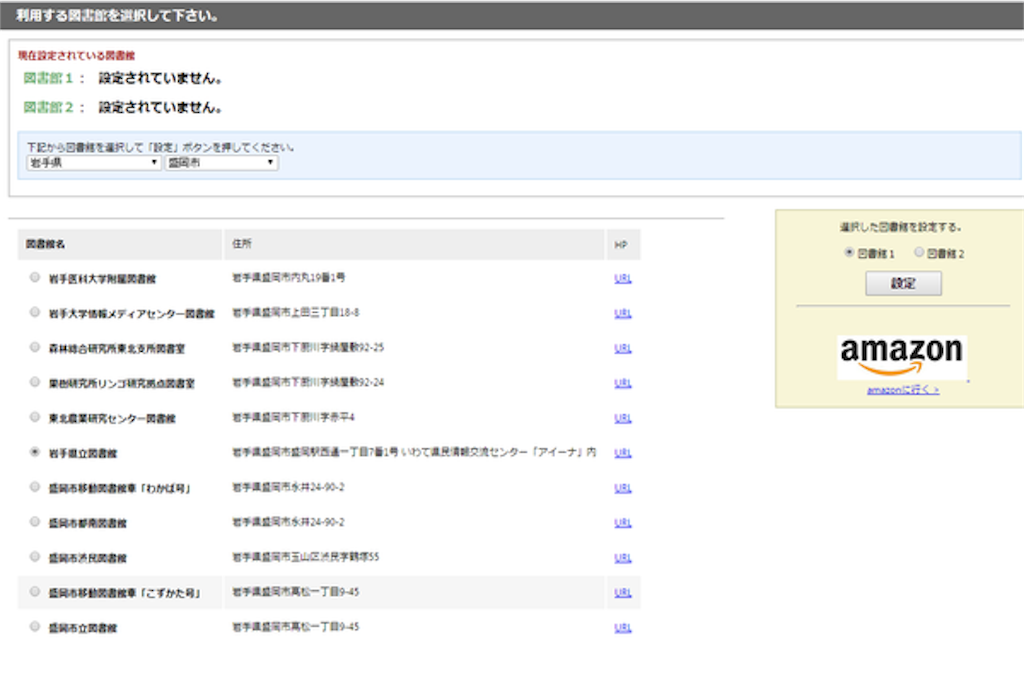The width and height of the screenshot is (1024, 692).
Task: Select radio for 盛岡市都南図書館
Action: (x=35, y=522)
